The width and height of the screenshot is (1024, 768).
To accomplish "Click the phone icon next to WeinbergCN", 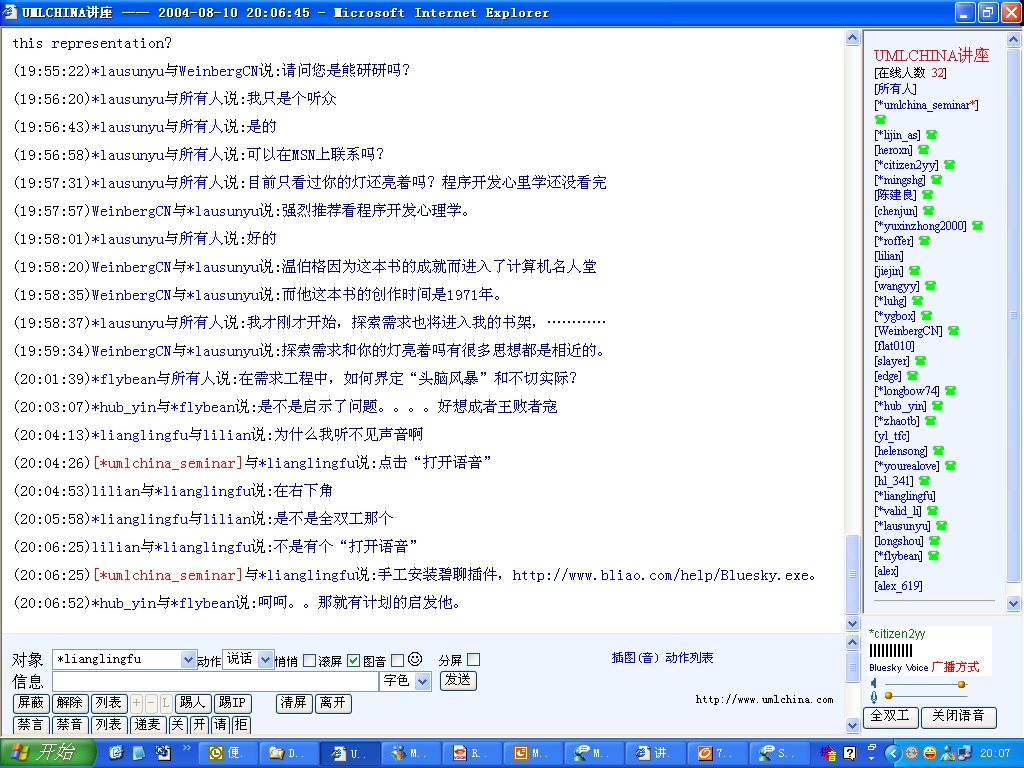I will [953, 330].
